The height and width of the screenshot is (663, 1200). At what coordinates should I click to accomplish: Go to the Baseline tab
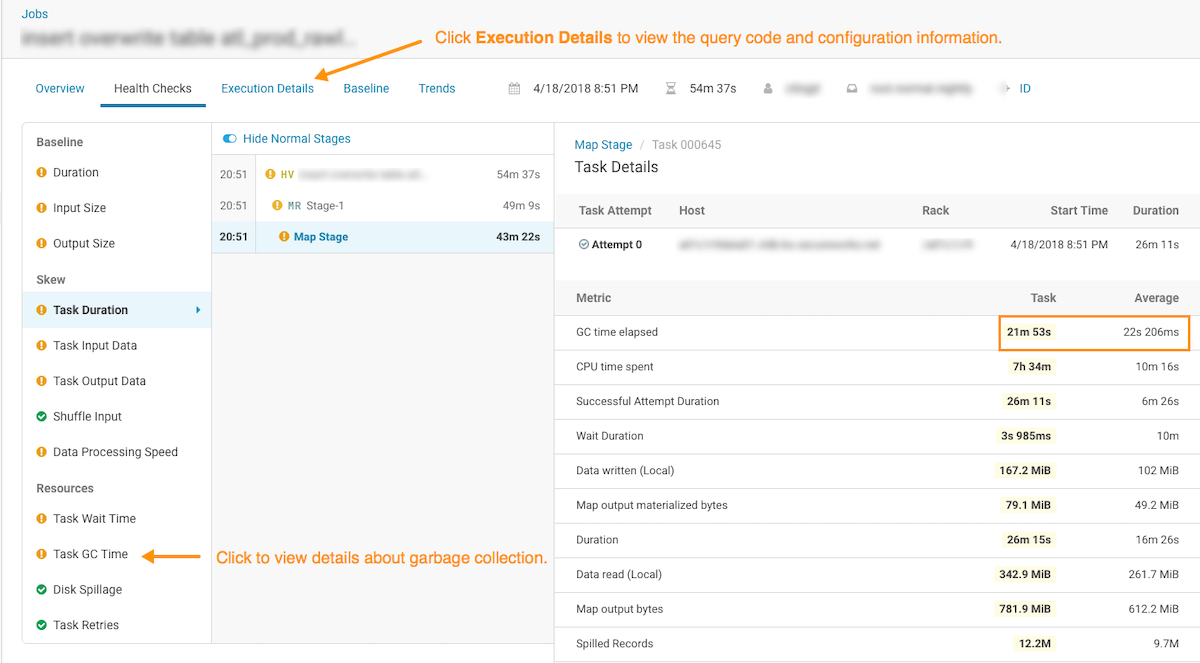(366, 89)
